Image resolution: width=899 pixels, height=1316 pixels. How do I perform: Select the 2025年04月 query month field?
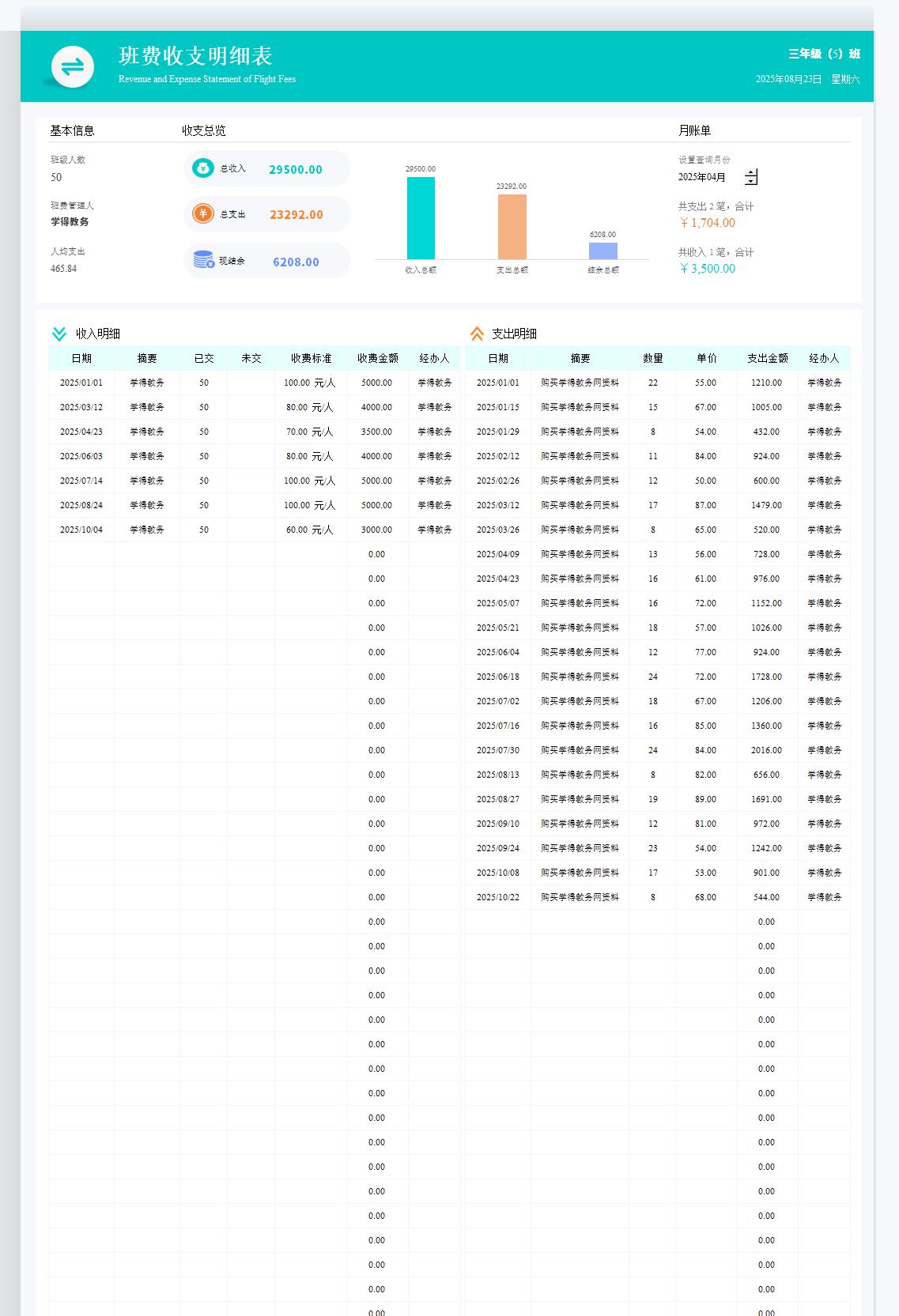point(702,177)
